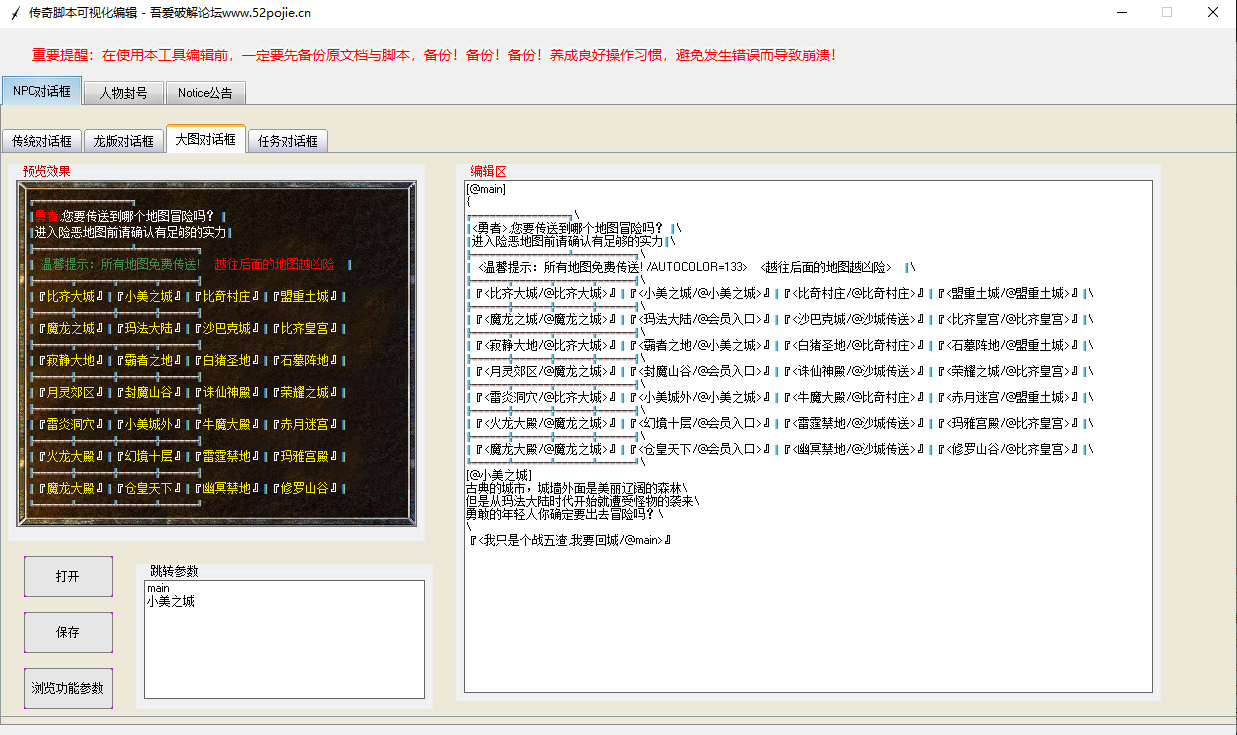Click 石墓阵地 link in preview
This screenshot has height=735, width=1237.
pyautogui.click(x=305, y=360)
